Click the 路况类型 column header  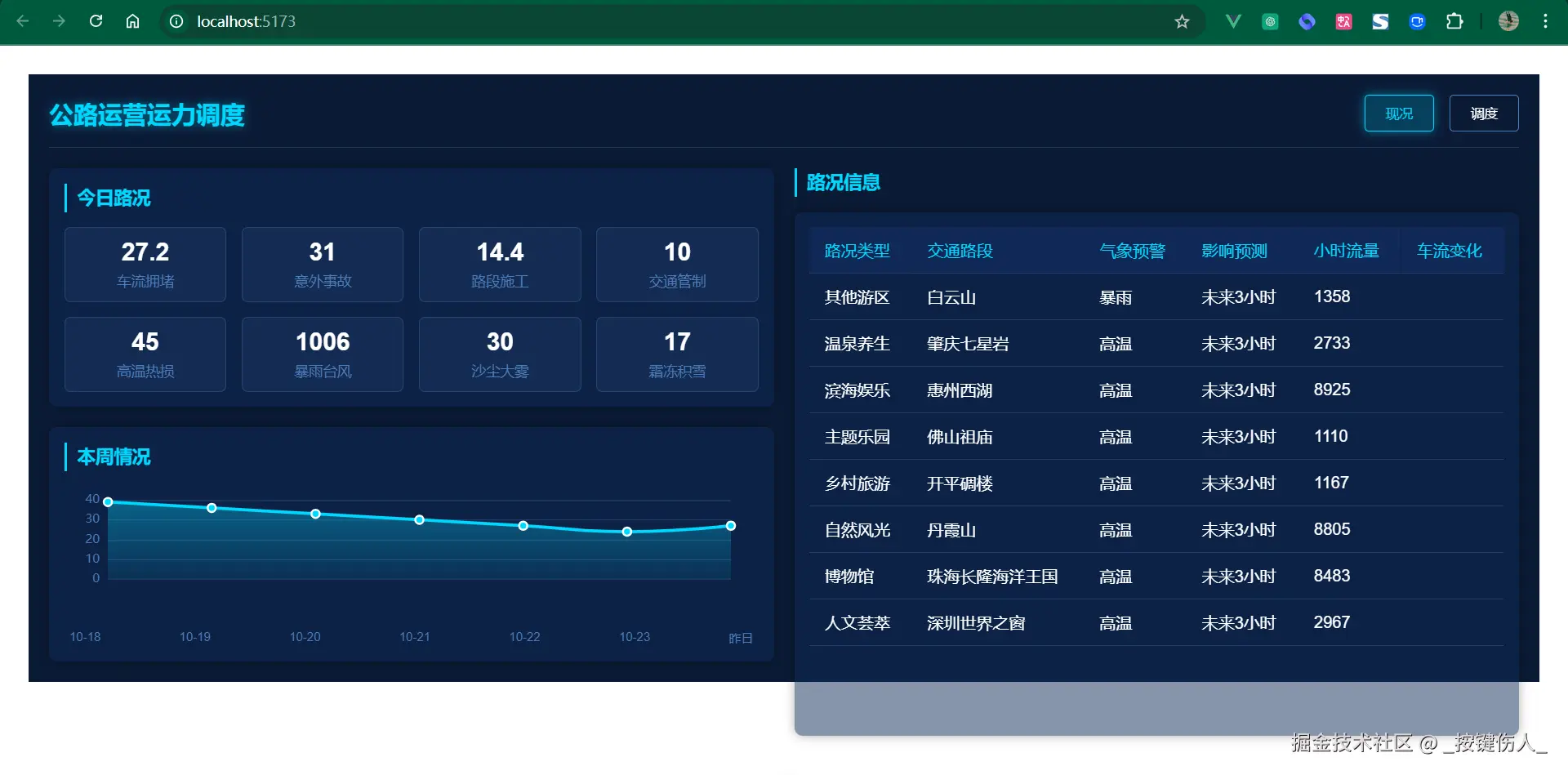tap(857, 251)
